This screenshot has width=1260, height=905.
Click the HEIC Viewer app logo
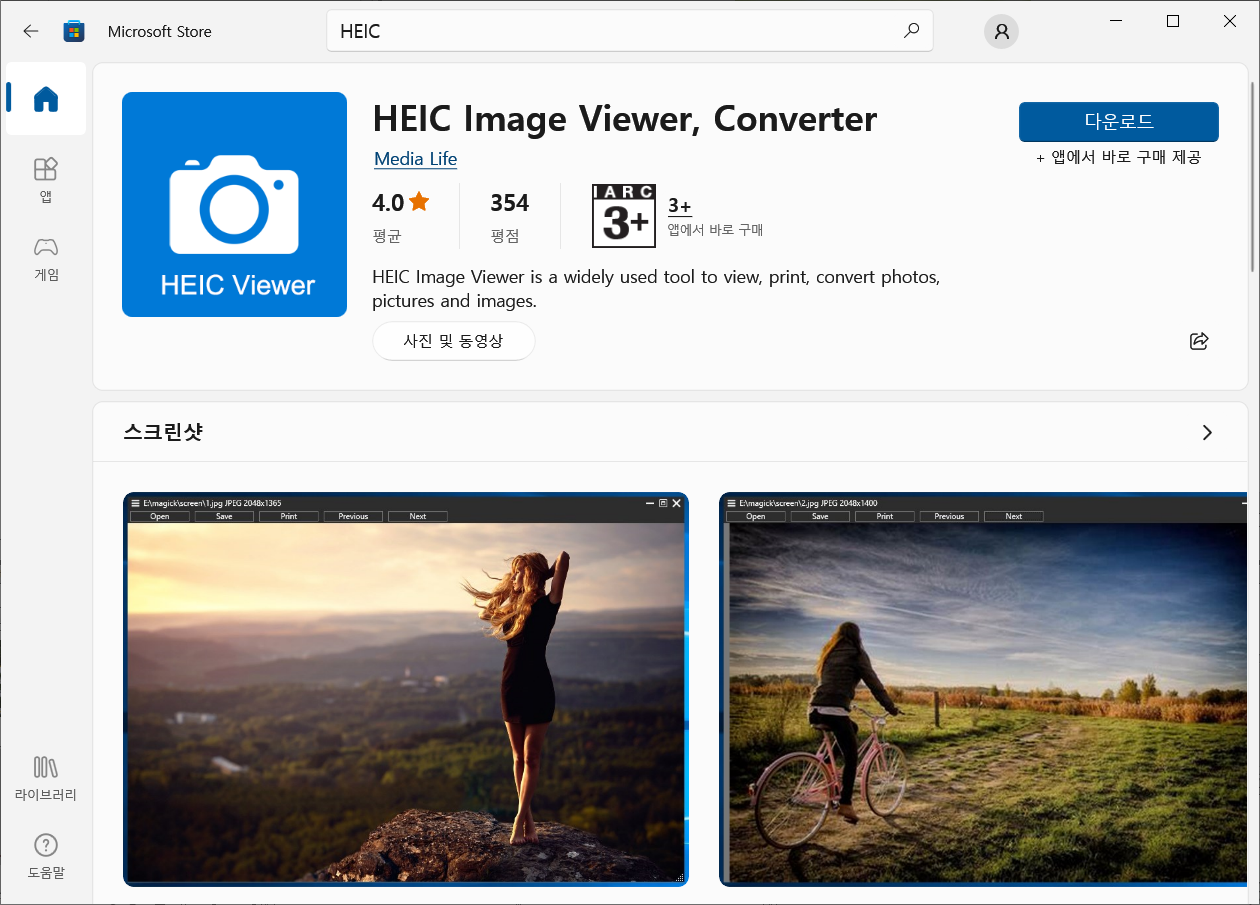click(234, 204)
